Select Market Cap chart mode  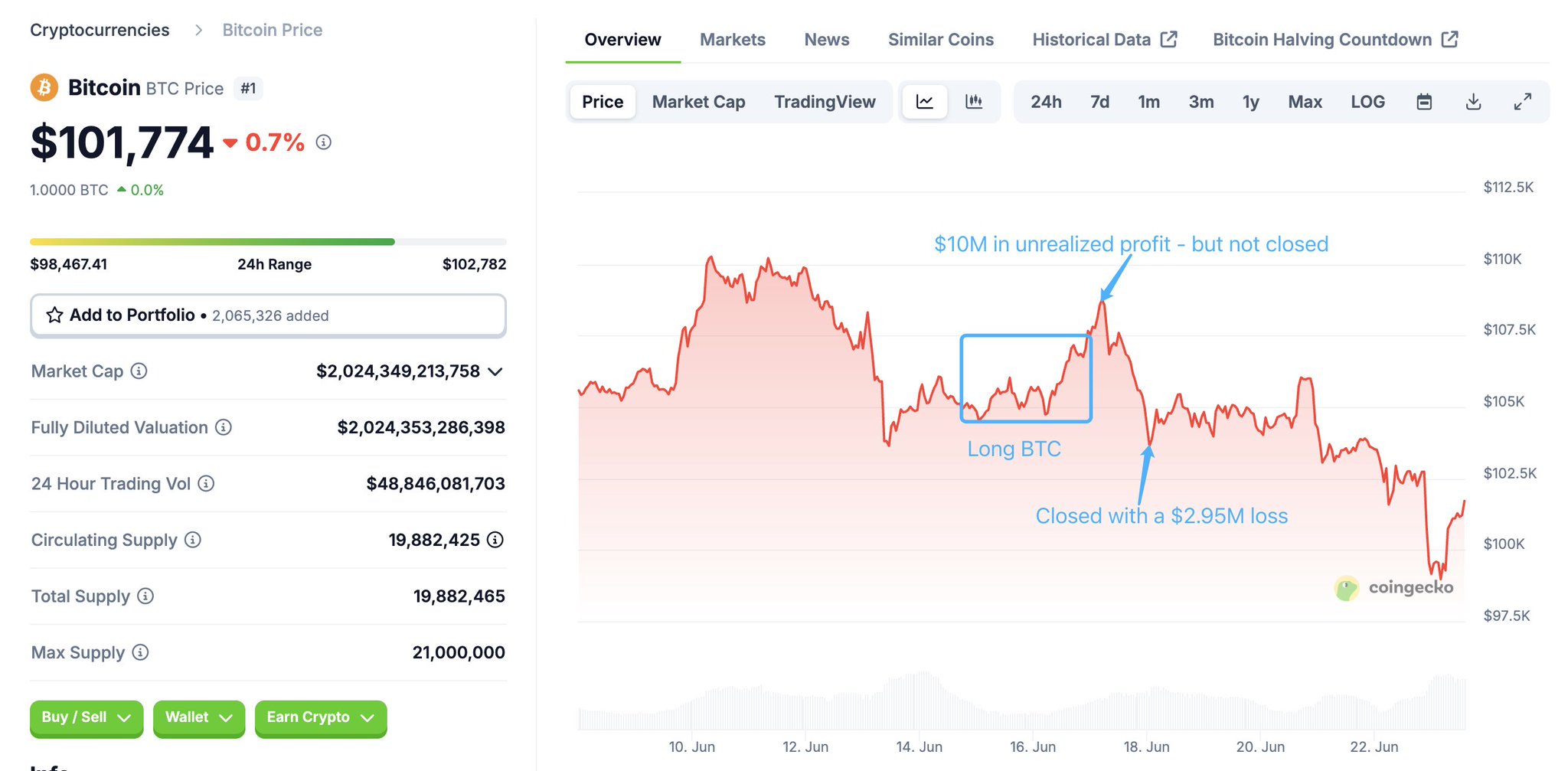point(698,102)
